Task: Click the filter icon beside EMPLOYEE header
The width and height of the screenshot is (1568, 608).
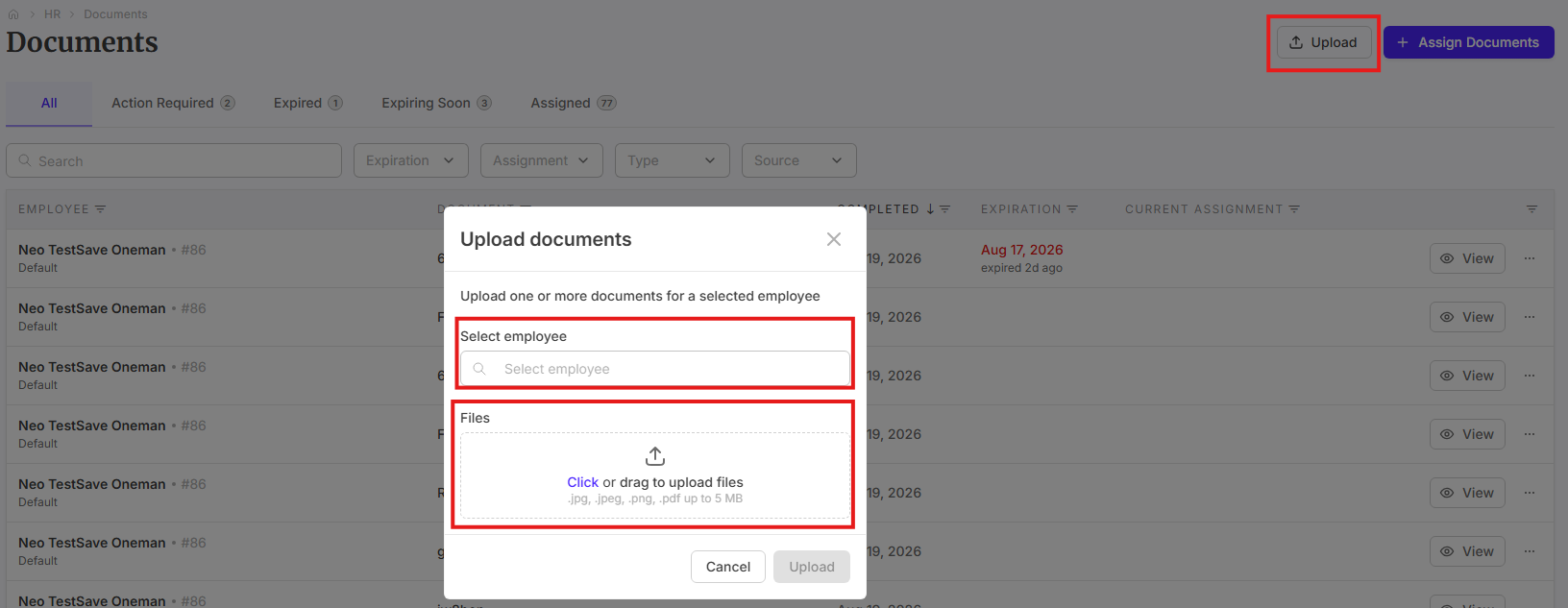Action: [100, 209]
